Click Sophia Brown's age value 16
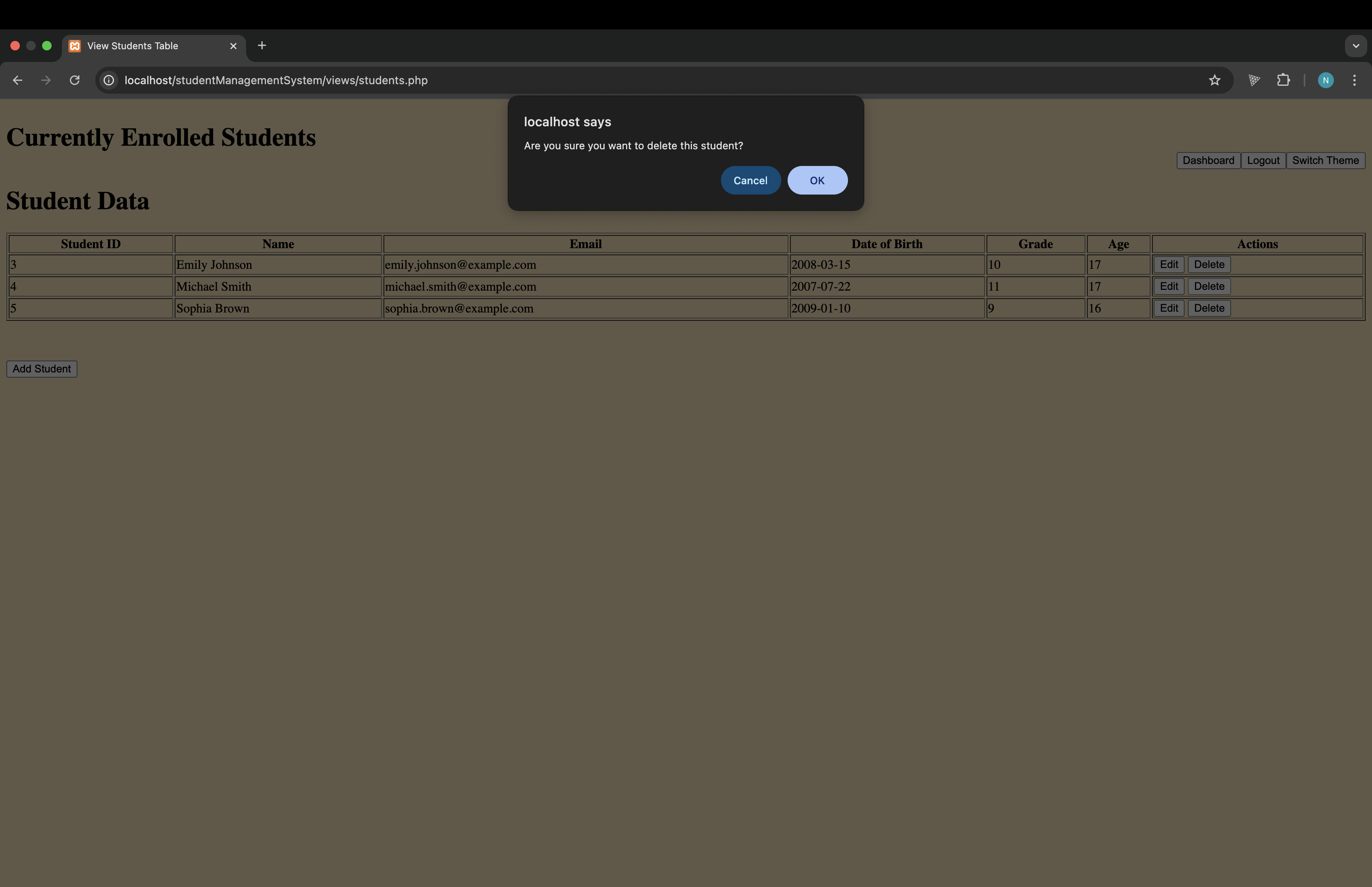Viewport: 1372px width, 887px height. (x=1095, y=309)
